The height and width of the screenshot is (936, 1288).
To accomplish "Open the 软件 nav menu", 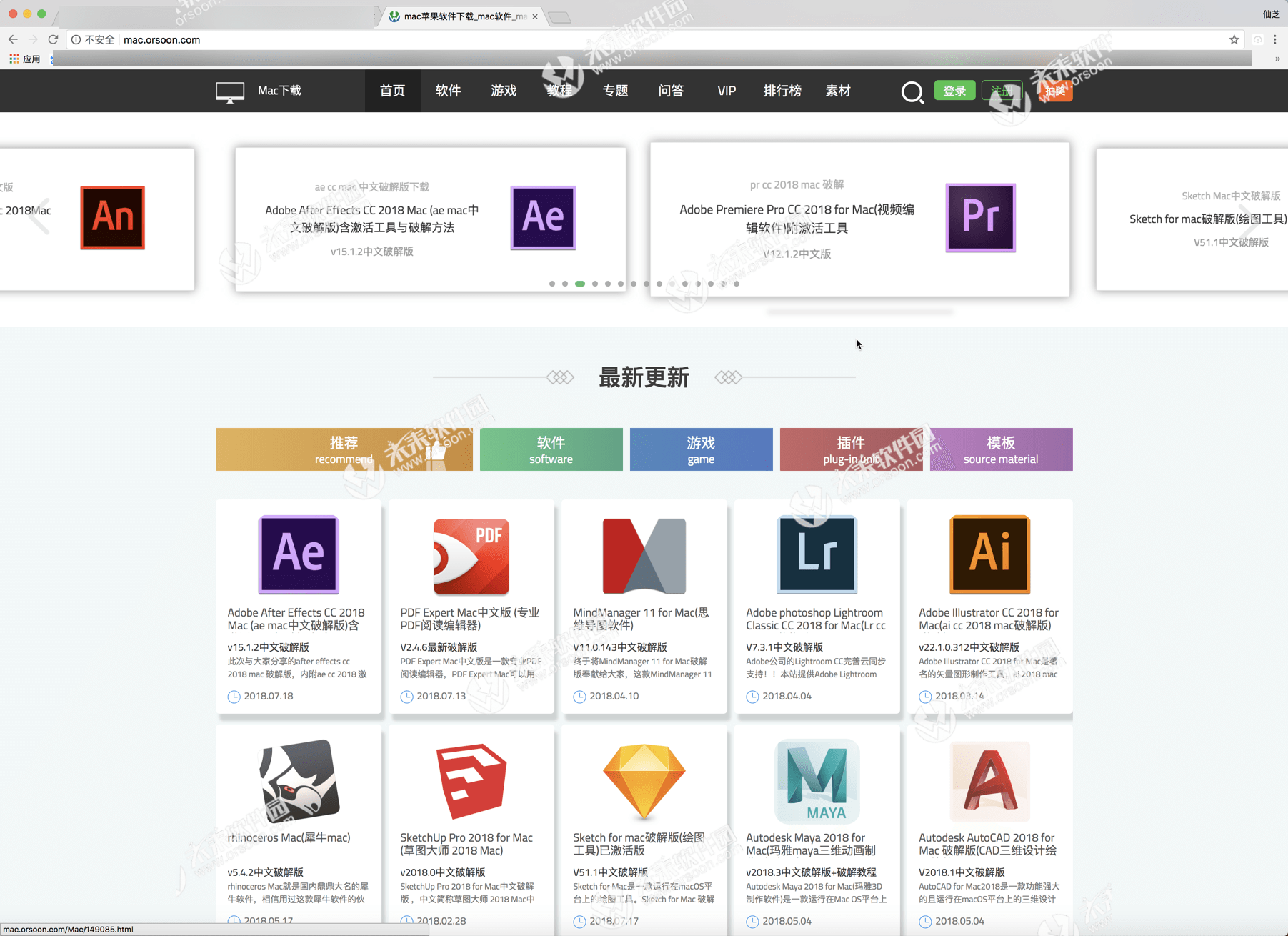I will click(448, 91).
